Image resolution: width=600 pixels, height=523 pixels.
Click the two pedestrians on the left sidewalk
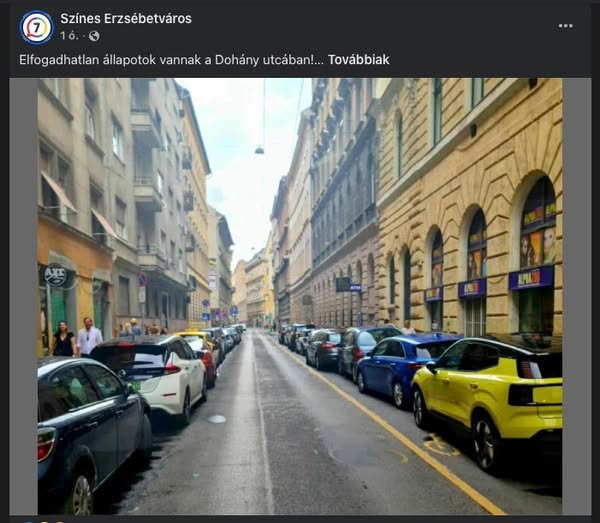tap(77, 337)
